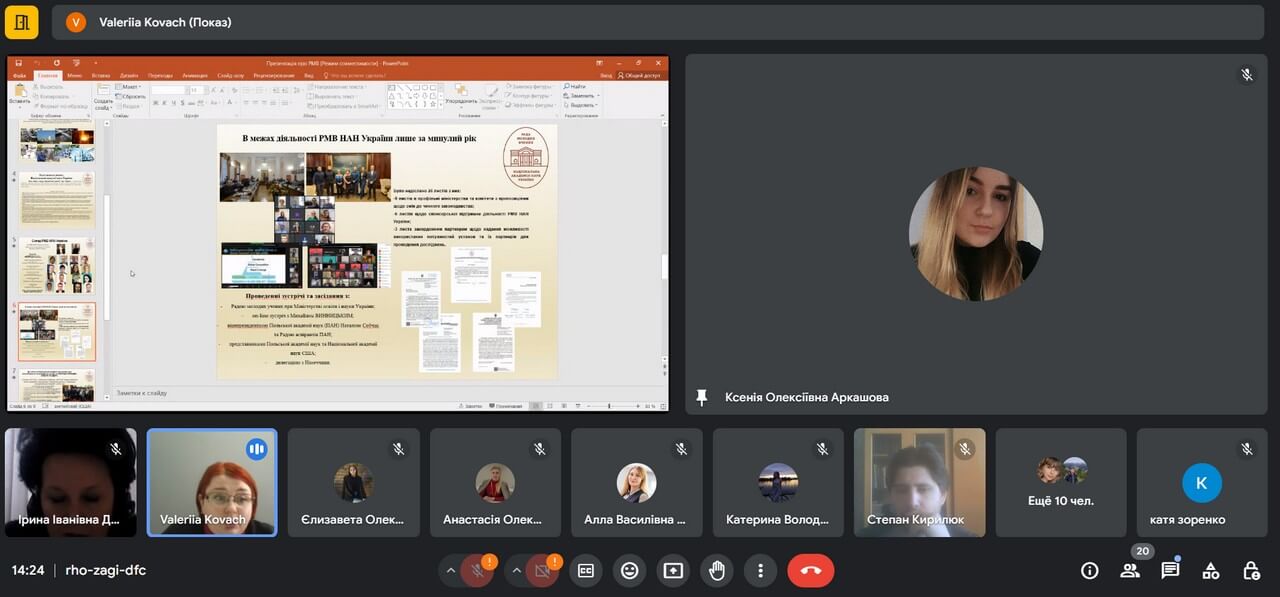Expand audio settings arrow beside microphone

coord(451,570)
